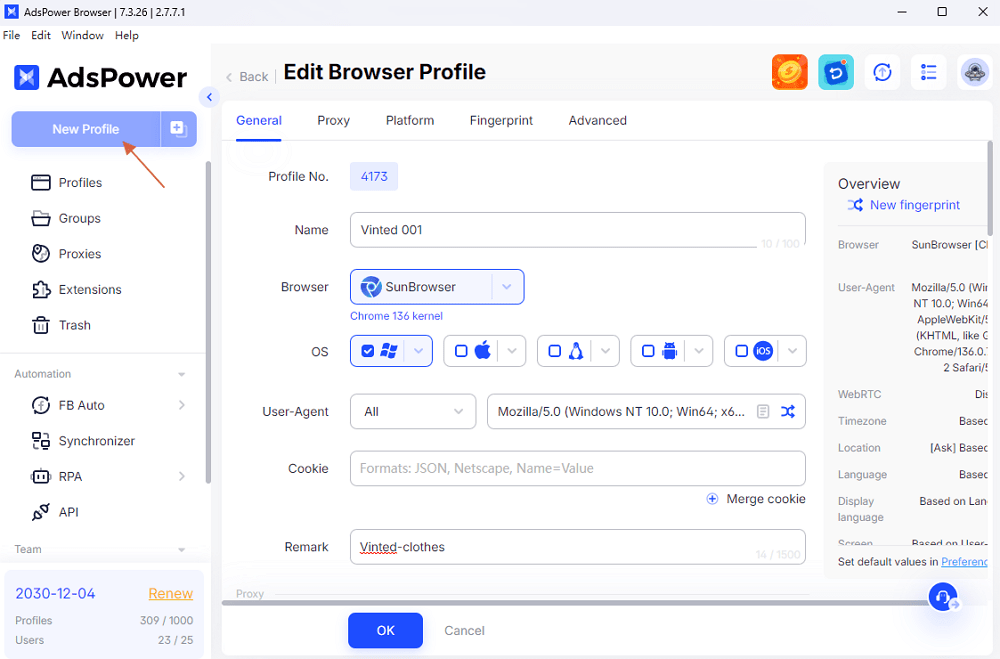The width and height of the screenshot is (1000, 659).
Task: Collapse the sidebar with the round arrow
Action: [x=209, y=97]
